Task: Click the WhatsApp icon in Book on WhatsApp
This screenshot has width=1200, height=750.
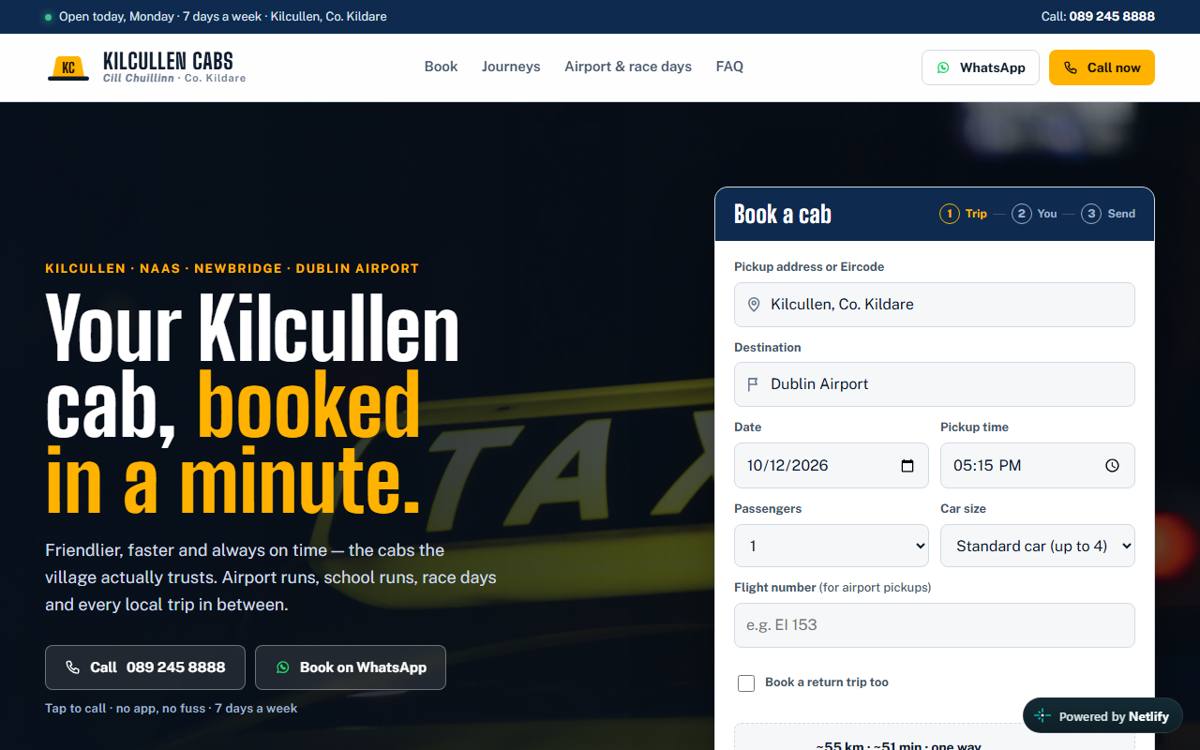Action: coord(283,667)
